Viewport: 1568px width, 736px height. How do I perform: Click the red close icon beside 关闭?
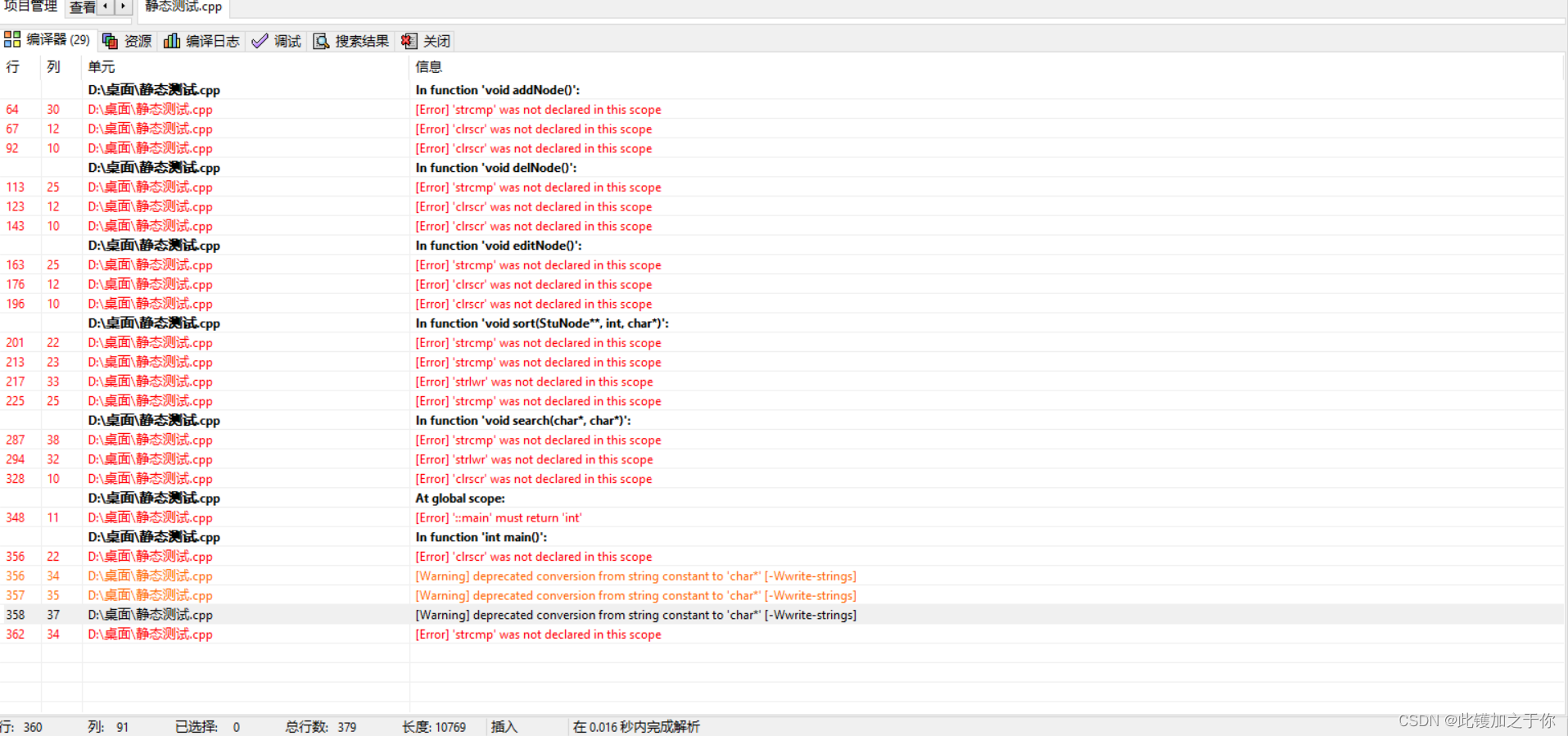(x=409, y=41)
